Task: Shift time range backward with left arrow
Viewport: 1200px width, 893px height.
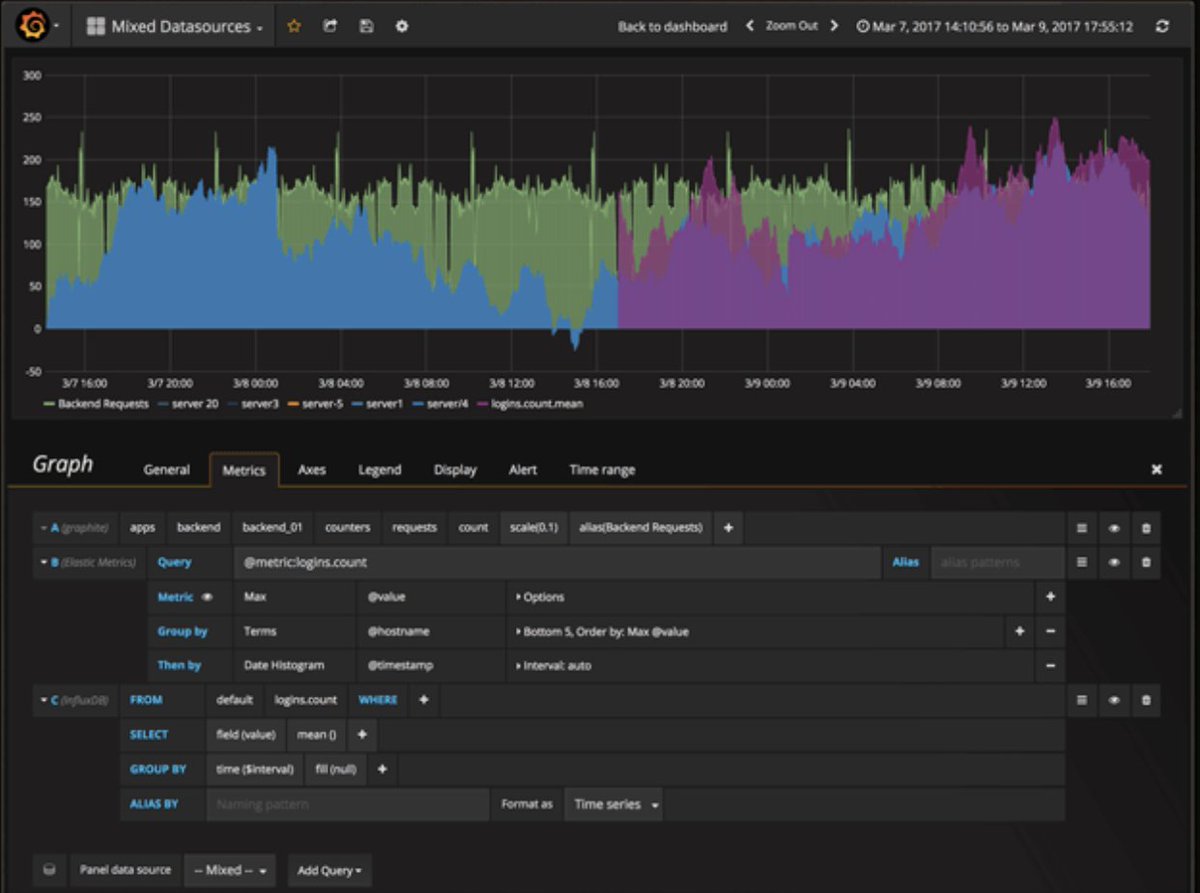Action: point(750,27)
